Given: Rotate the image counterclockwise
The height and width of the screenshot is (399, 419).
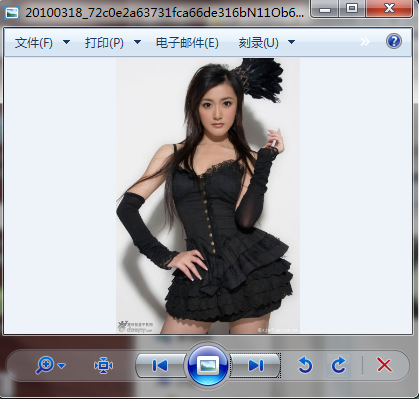Looking at the screenshot, I should [x=305, y=365].
